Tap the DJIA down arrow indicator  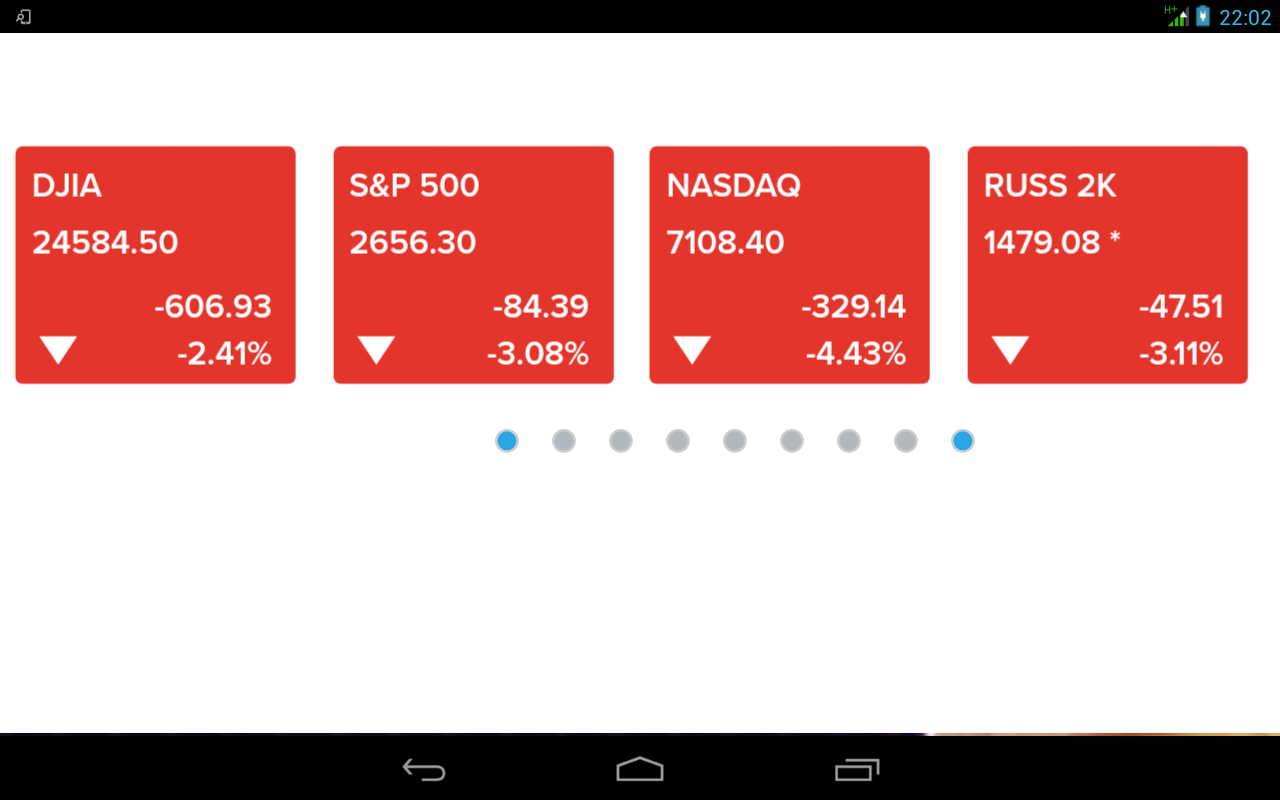pyautogui.click(x=58, y=350)
